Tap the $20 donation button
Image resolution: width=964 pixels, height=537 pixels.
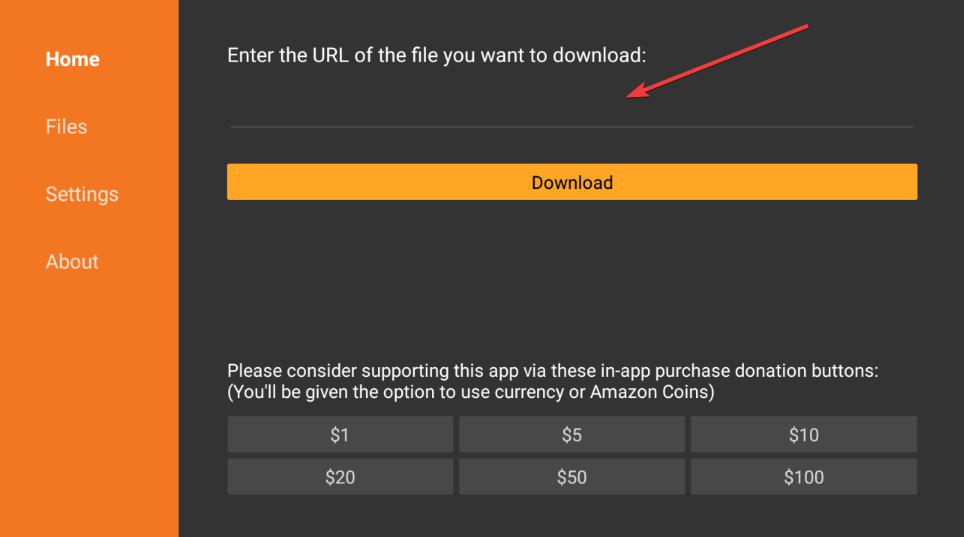point(340,477)
